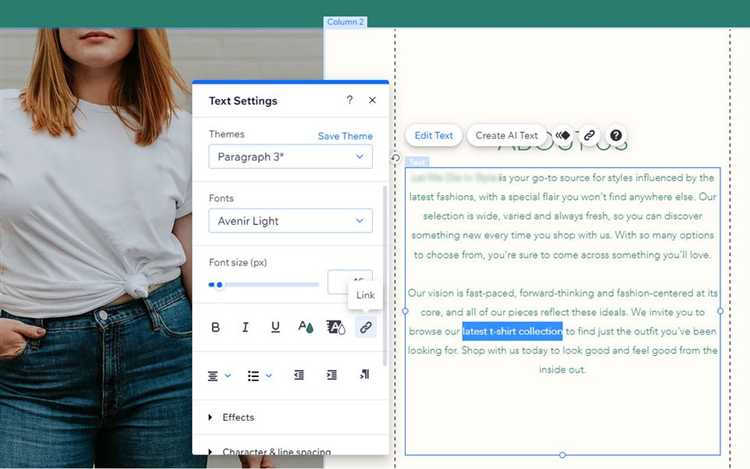Click the decrease indent icon
This screenshot has width=750, height=469.
click(x=299, y=375)
